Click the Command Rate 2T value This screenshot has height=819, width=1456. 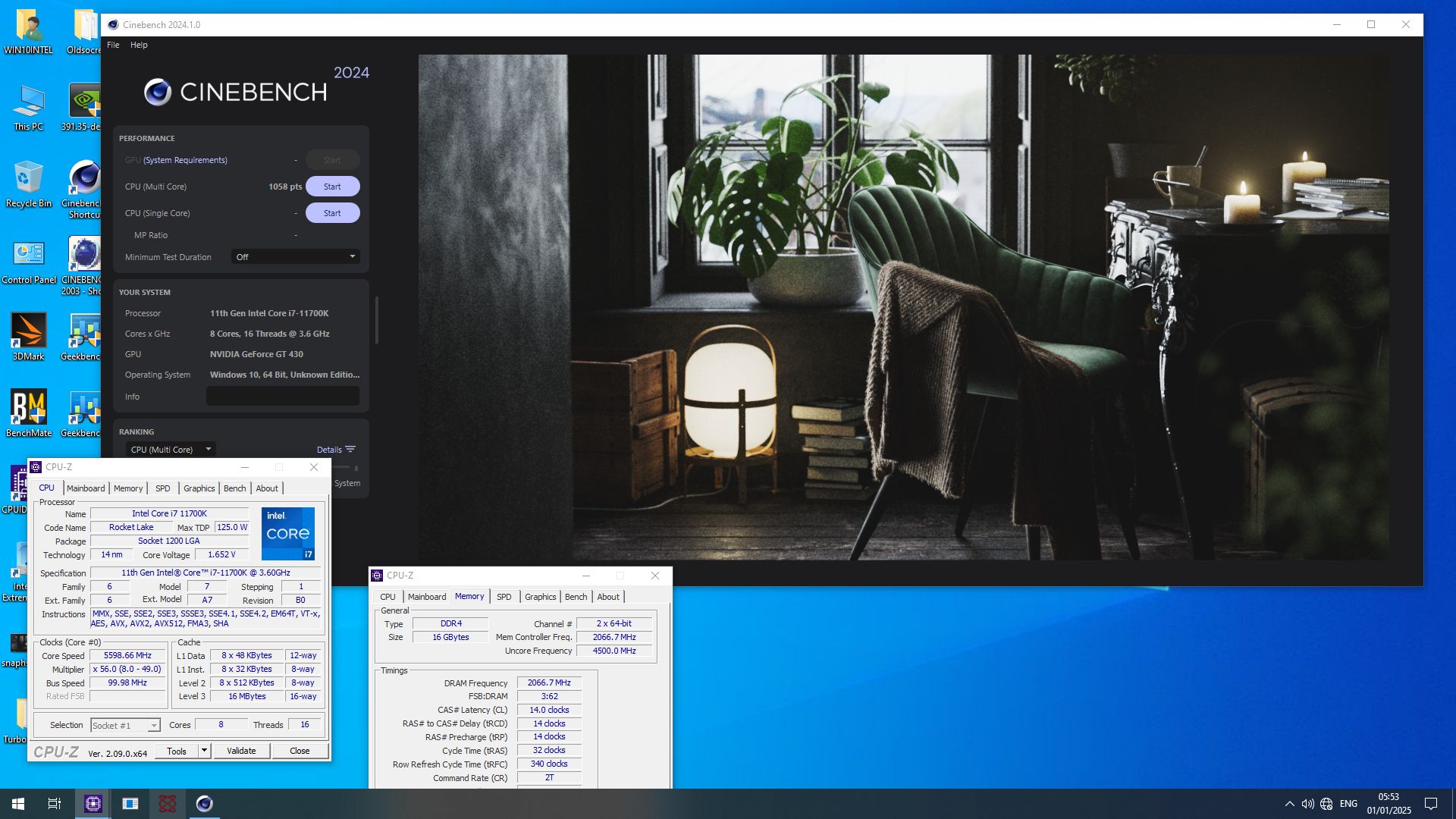coord(549,777)
